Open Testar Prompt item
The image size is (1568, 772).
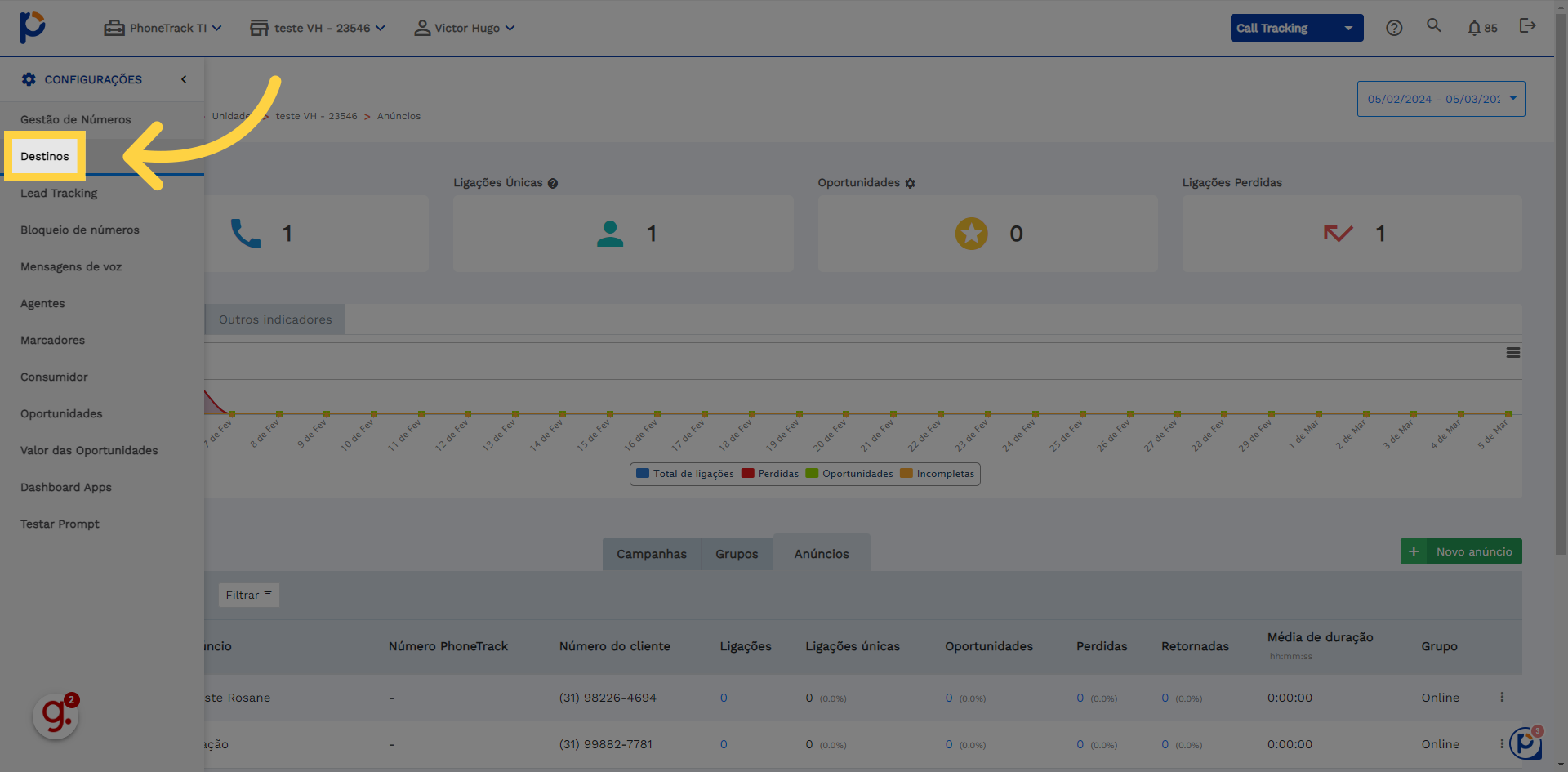point(60,524)
